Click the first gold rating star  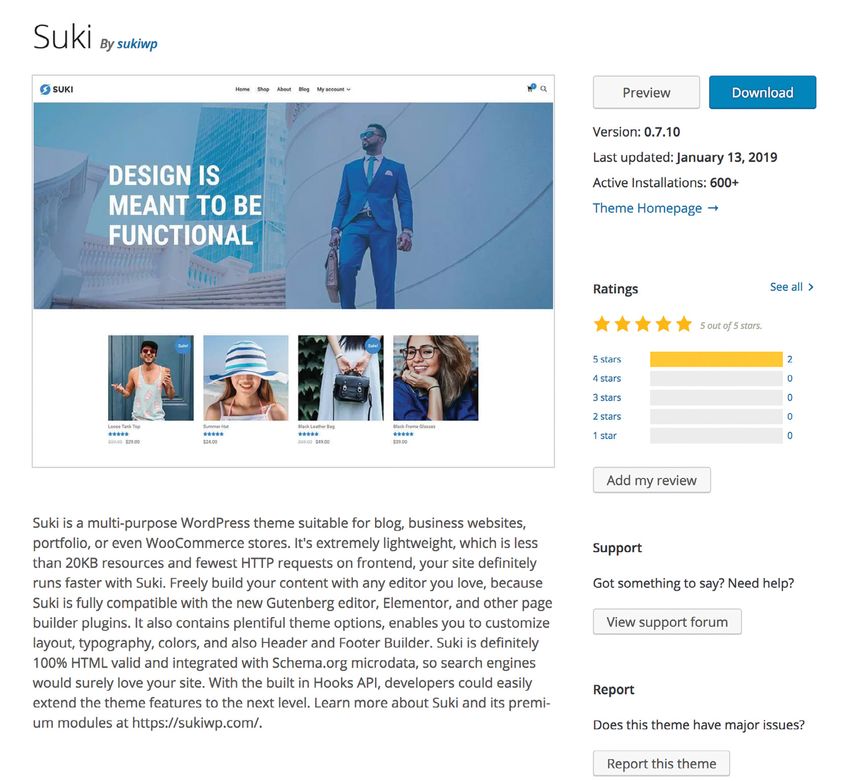click(x=602, y=324)
